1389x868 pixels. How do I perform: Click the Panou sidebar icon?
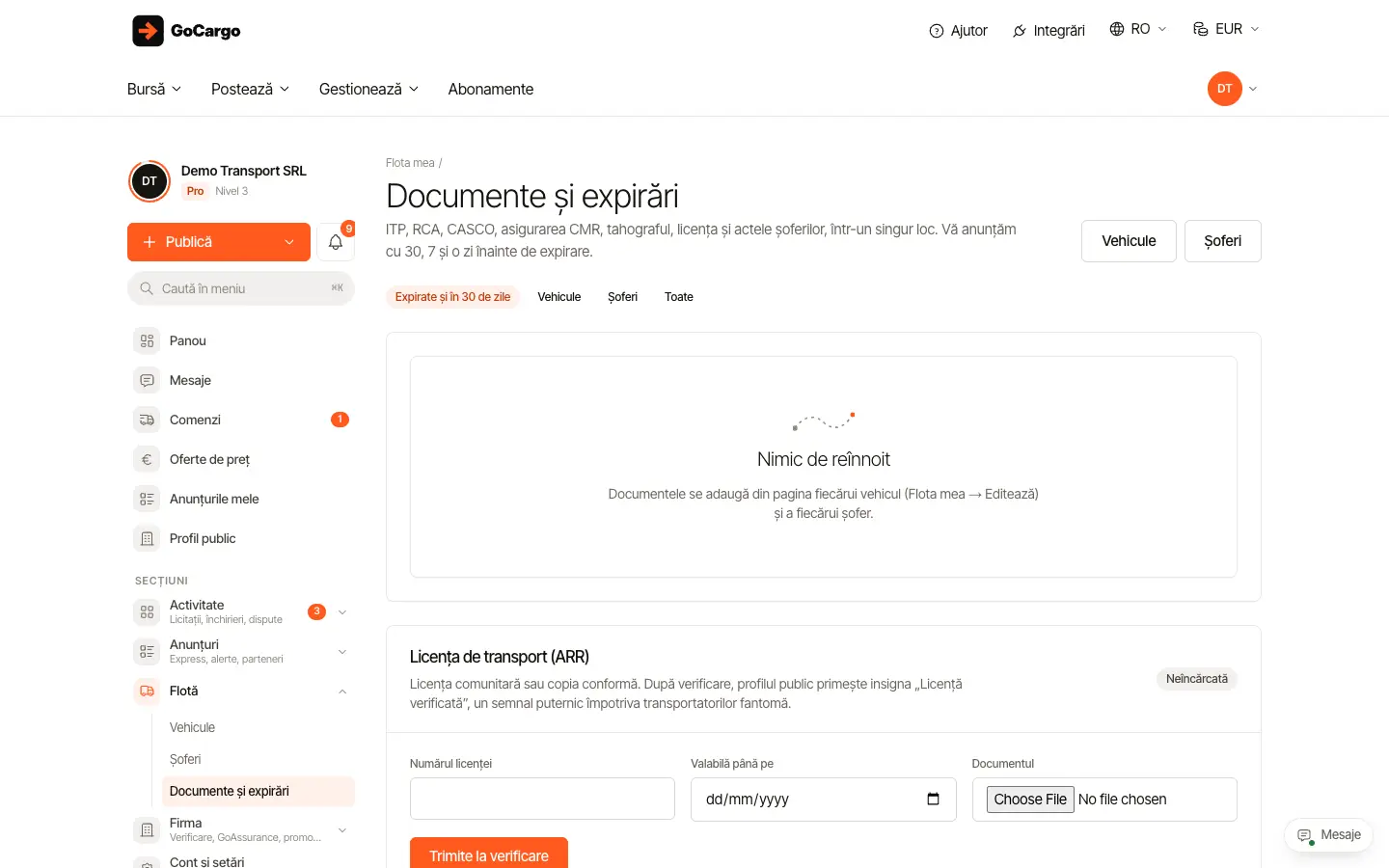[x=147, y=340]
